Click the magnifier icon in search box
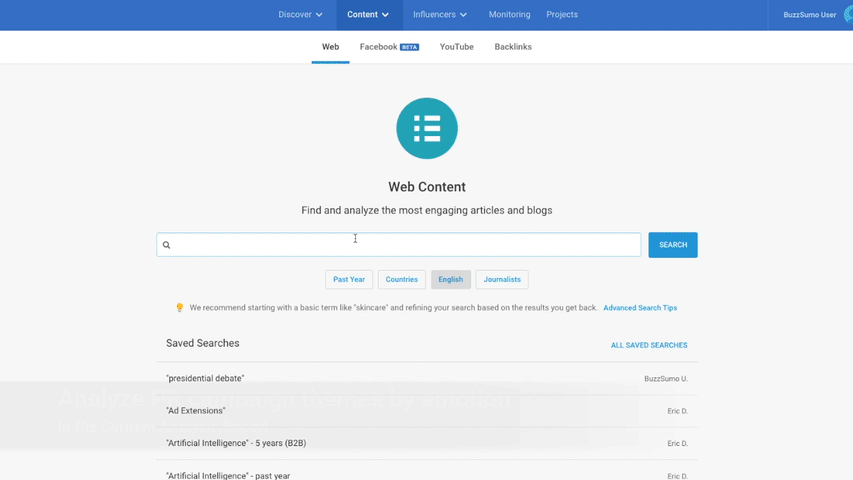The height and width of the screenshot is (480, 853). point(167,245)
